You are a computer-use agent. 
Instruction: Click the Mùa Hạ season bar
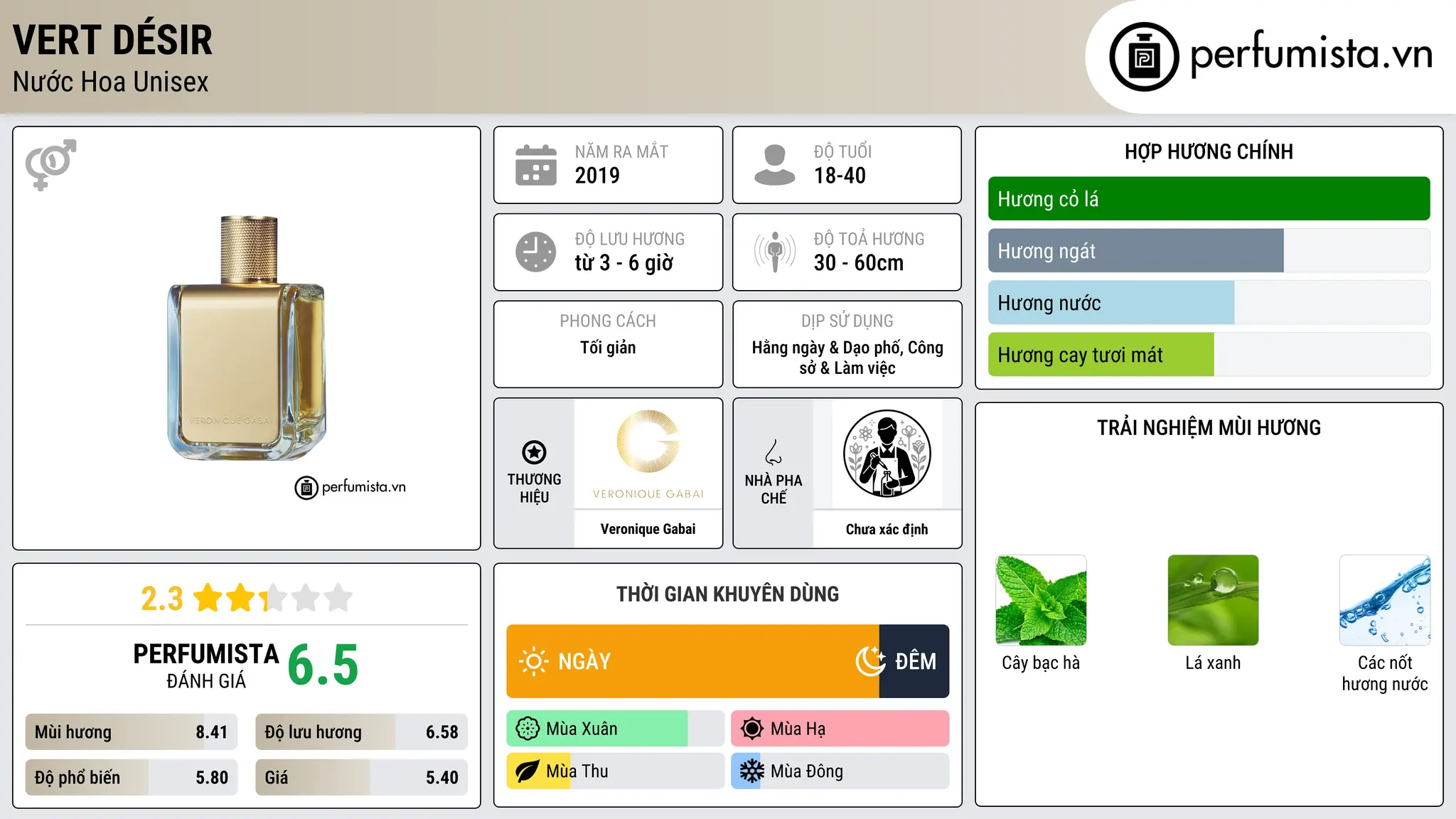(x=840, y=729)
